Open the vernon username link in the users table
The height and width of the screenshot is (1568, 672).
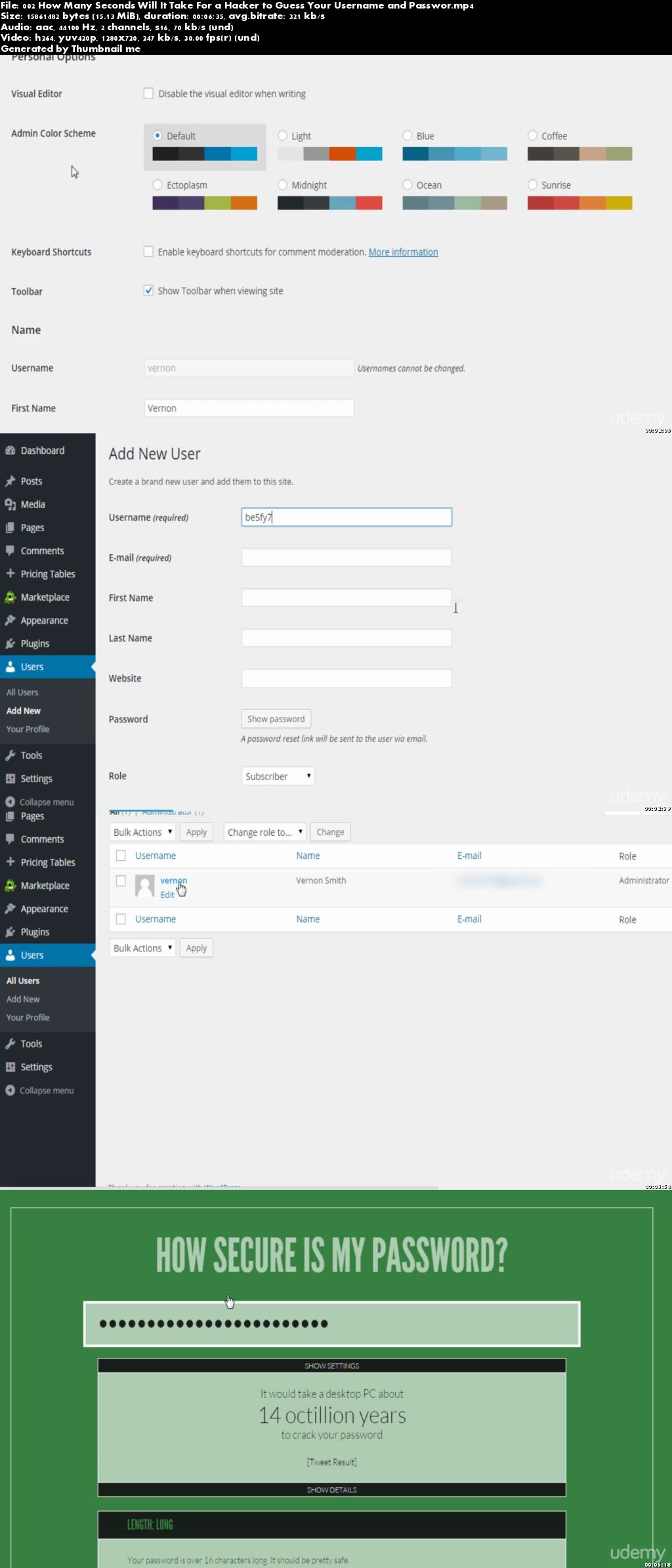point(173,881)
